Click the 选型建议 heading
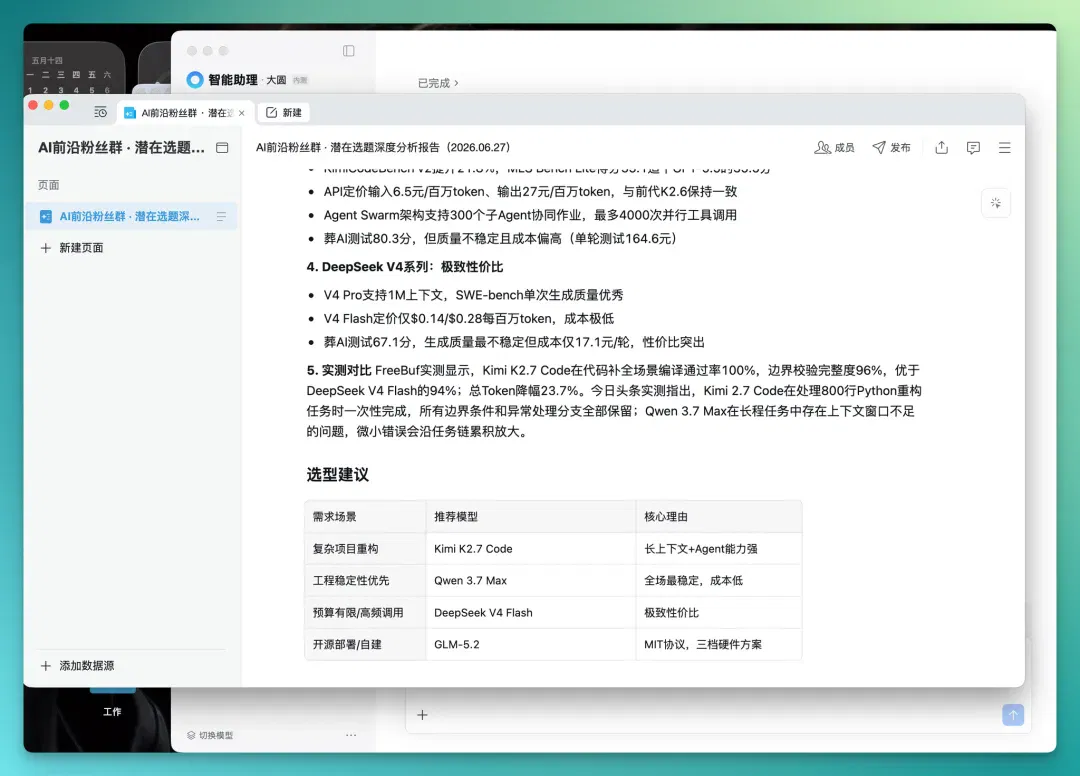Image resolution: width=1080 pixels, height=776 pixels. click(x=338, y=474)
